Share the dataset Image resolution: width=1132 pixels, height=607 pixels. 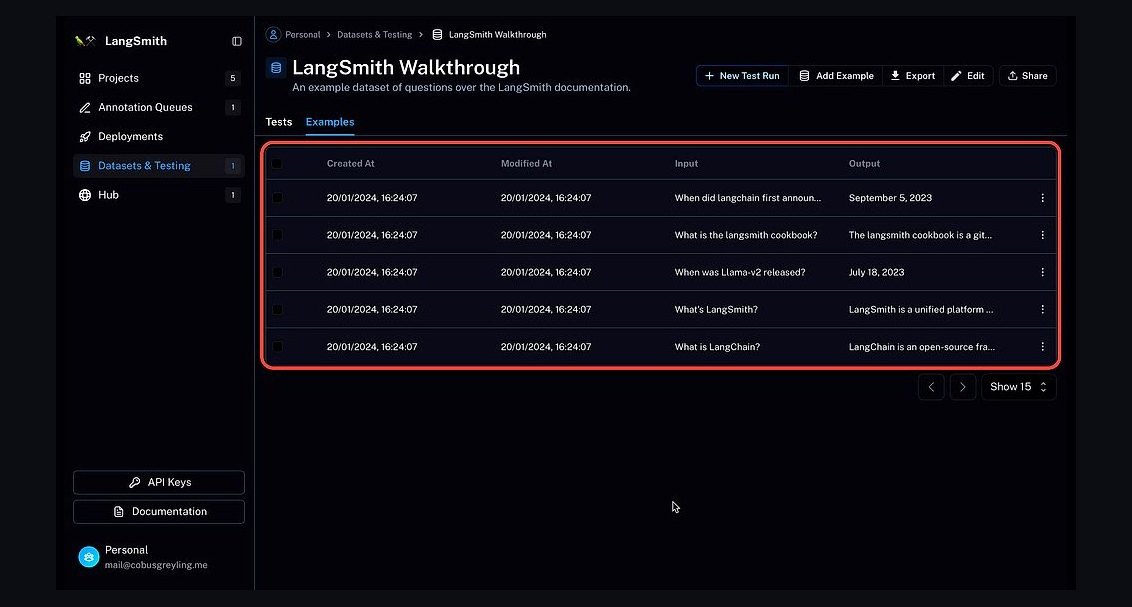[x=1027, y=76]
